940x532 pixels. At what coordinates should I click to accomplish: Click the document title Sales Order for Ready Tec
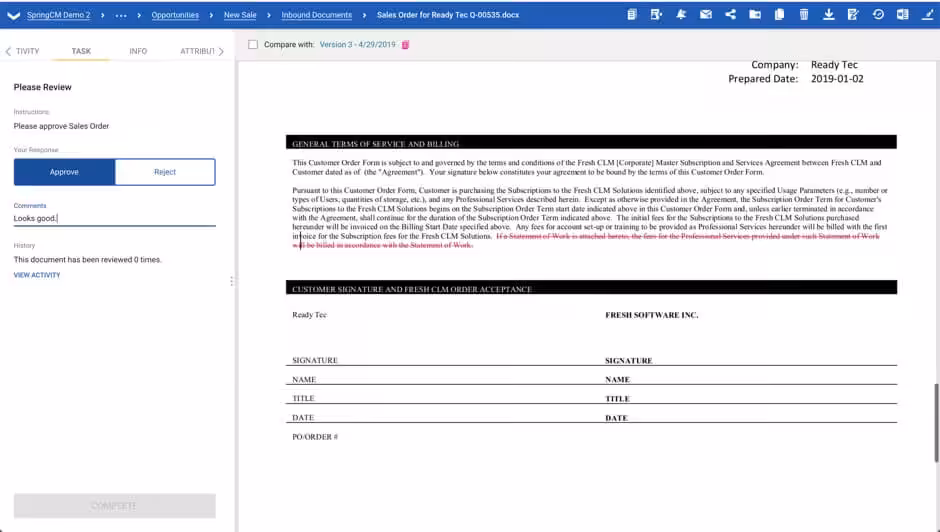(448, 15)
